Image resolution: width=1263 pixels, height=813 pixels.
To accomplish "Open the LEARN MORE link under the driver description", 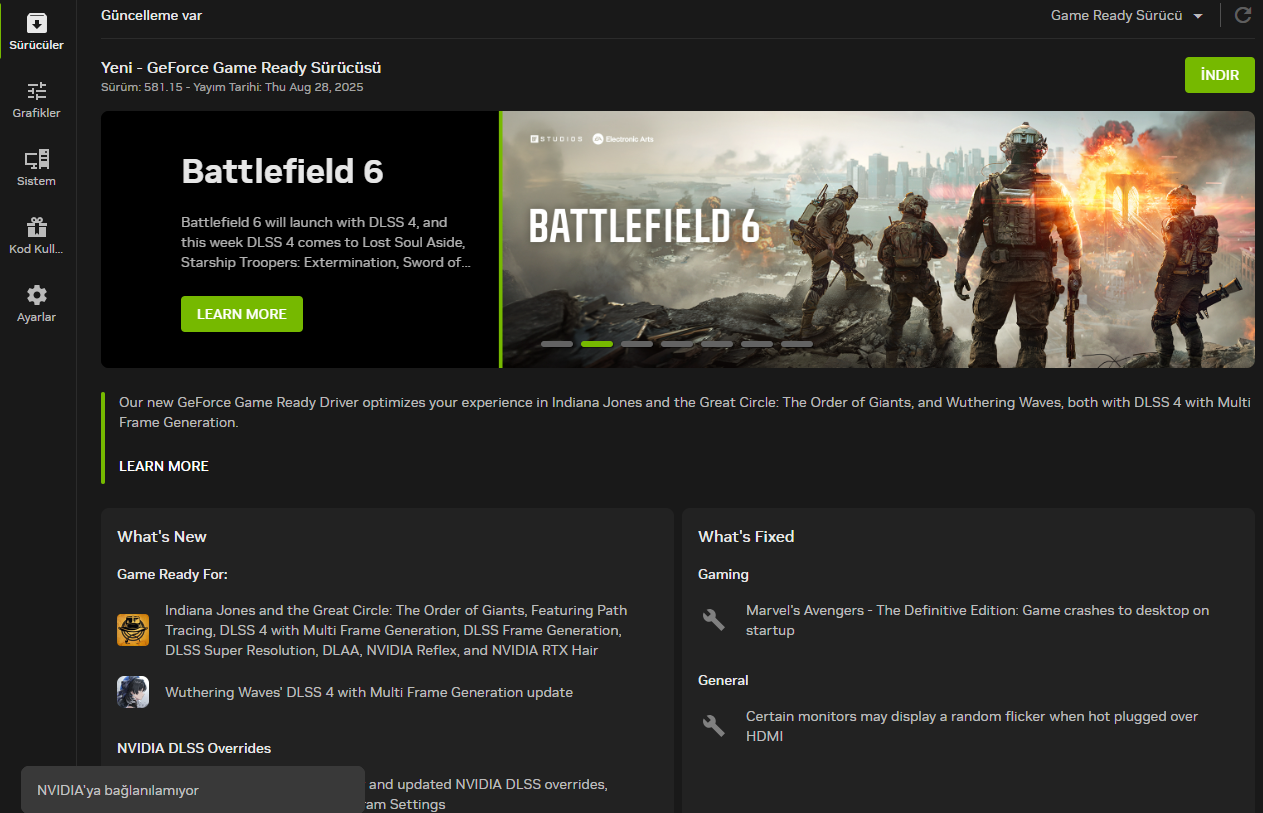I will tap(164, 466).
